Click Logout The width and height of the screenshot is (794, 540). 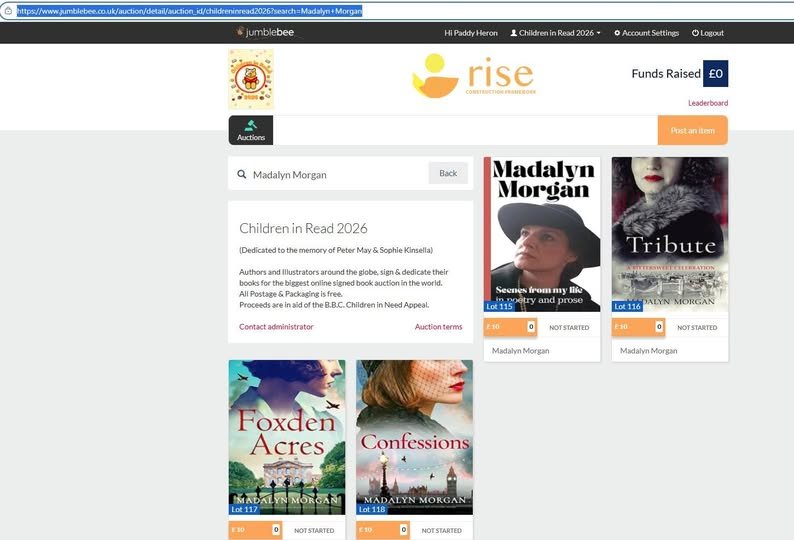[708, 33]
